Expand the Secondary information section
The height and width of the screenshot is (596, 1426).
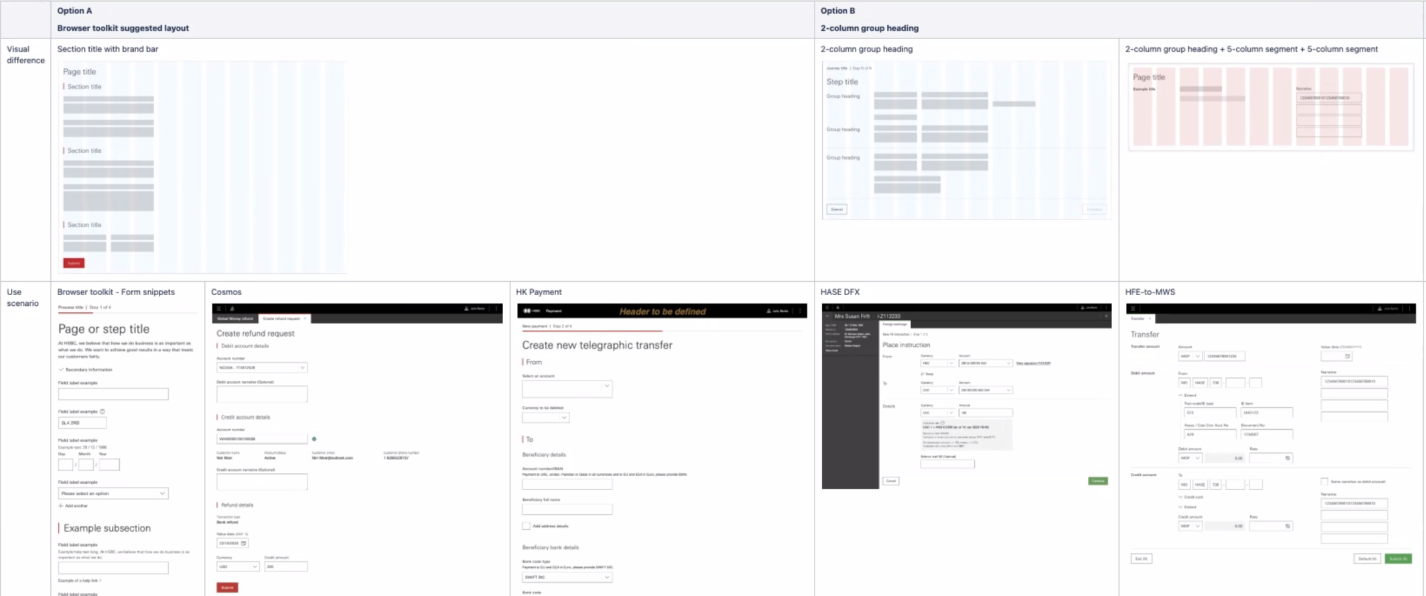tap(61, 370)
